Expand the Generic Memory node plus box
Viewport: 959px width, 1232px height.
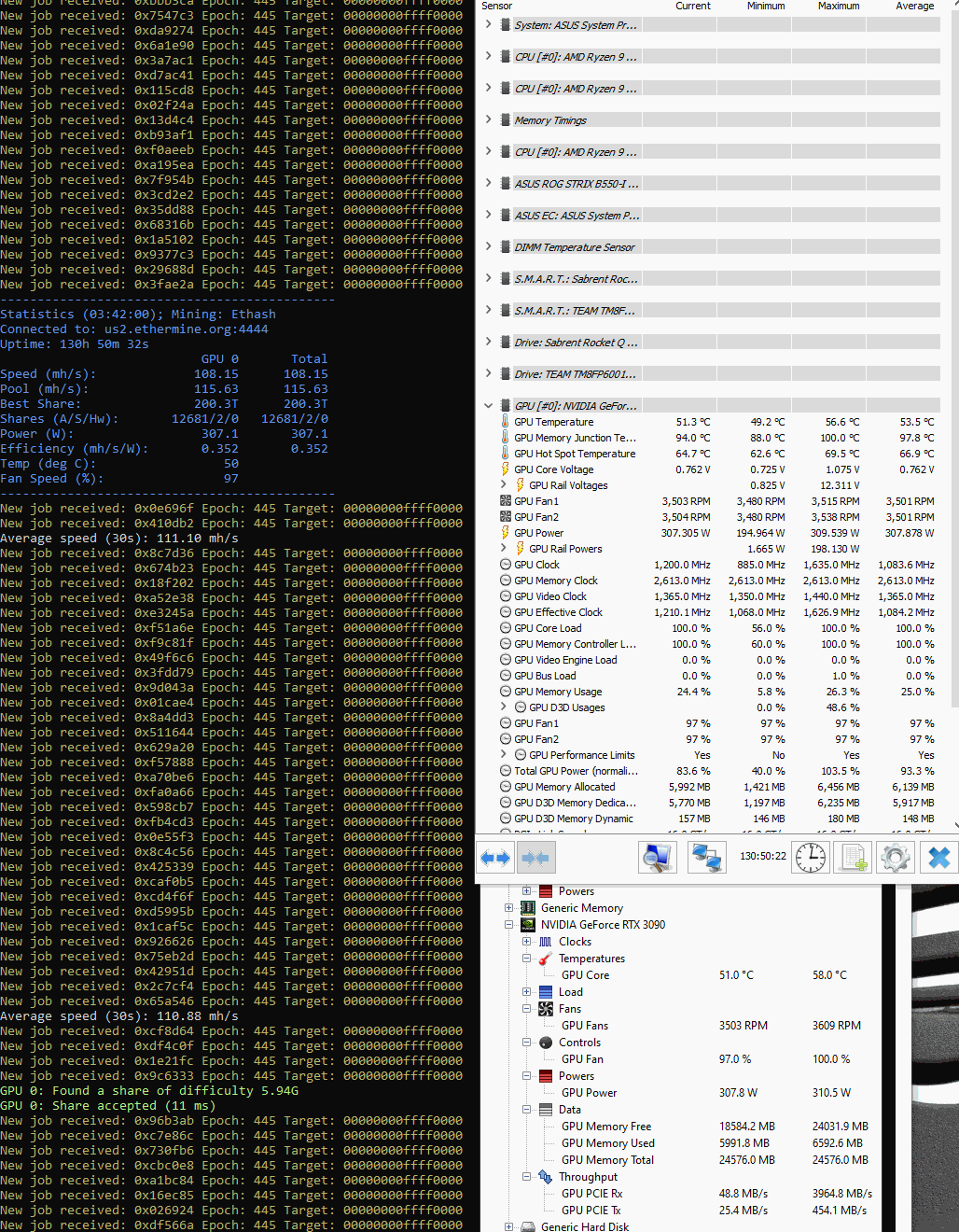[x=509, y=908]
